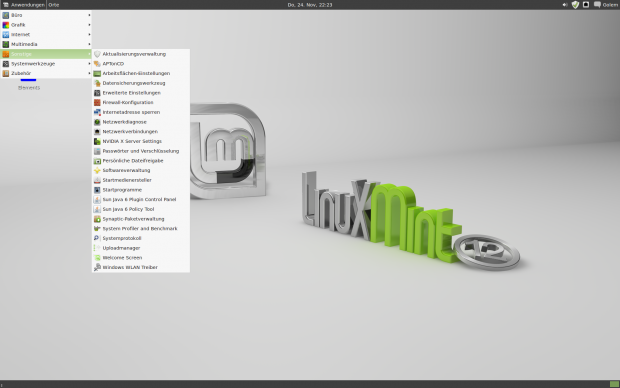Open Startprogramme via its icon
This screenshot has height=388, width=620.
(97, 190)
